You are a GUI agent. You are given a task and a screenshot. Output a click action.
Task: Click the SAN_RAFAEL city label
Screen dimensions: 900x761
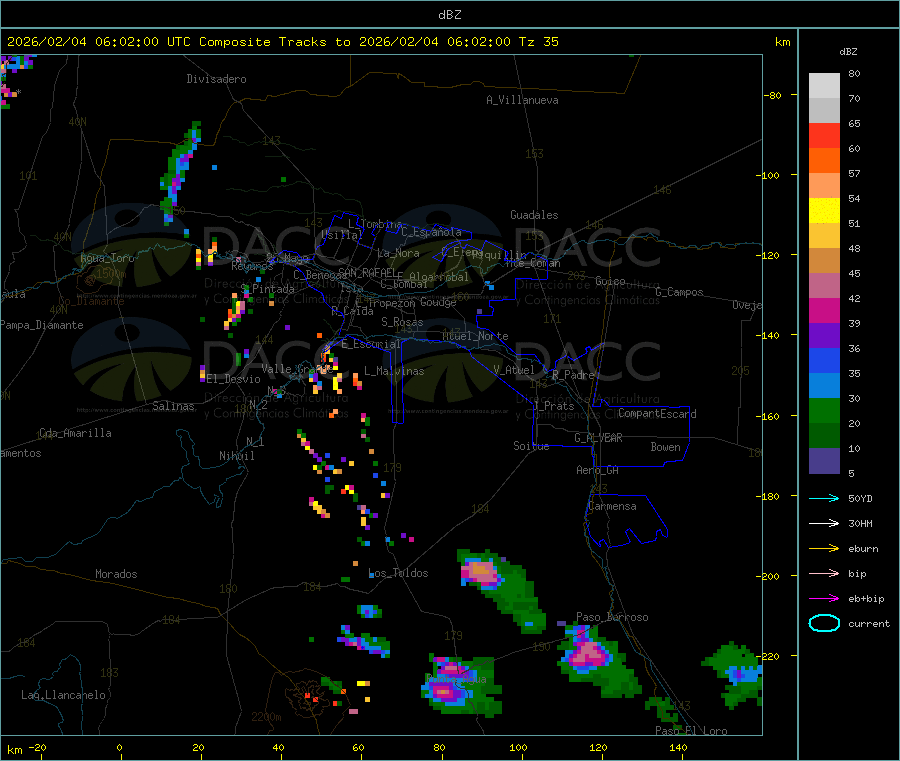[x=367, y=272]
